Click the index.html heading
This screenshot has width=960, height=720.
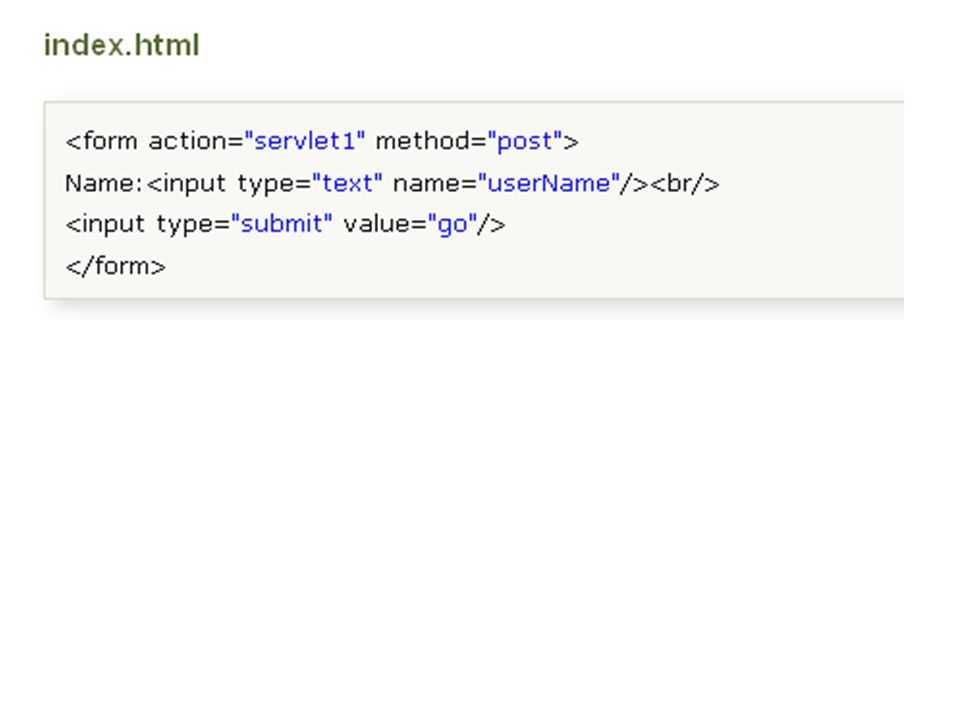click(x=121, y=45)
